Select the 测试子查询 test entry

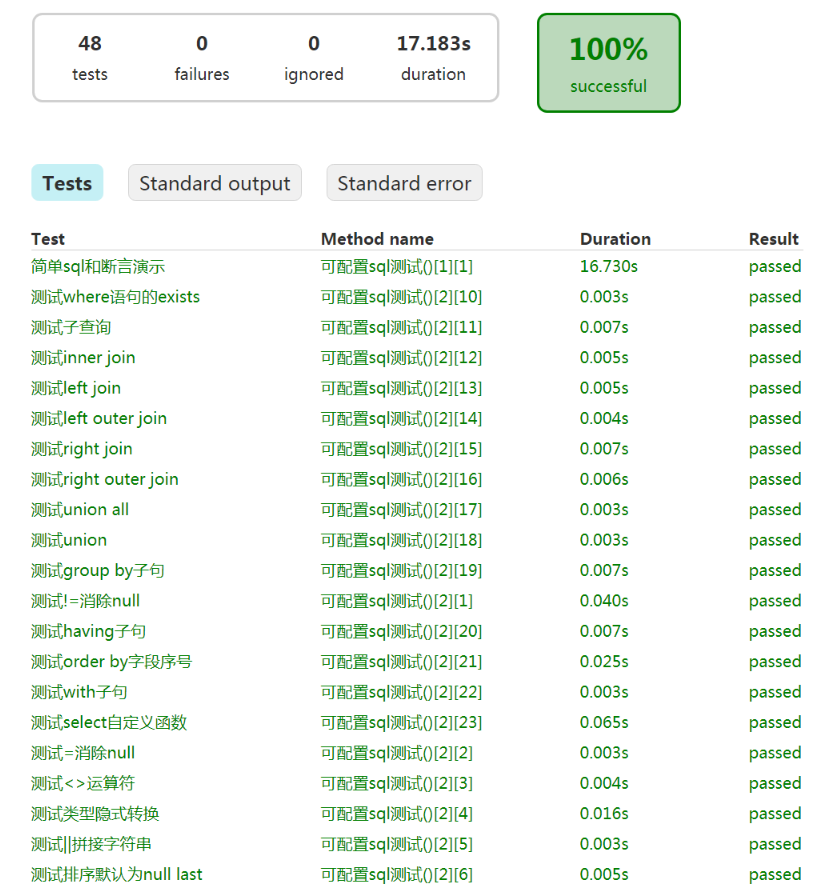71,327
